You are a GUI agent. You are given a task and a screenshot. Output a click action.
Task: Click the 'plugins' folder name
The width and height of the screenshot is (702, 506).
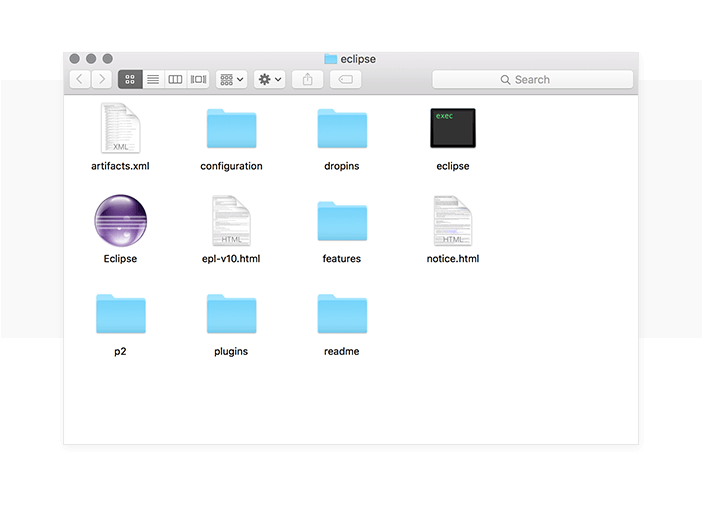point(231,352)
